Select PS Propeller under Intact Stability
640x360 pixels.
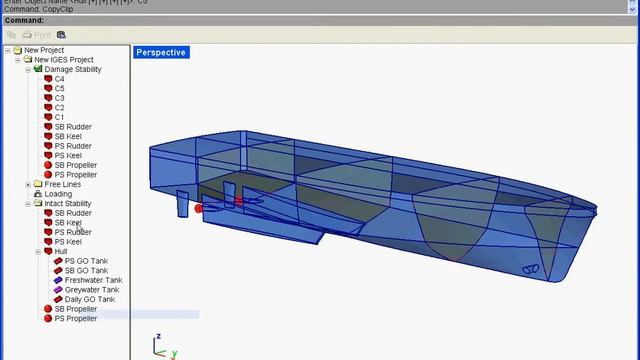click(76, 318)
